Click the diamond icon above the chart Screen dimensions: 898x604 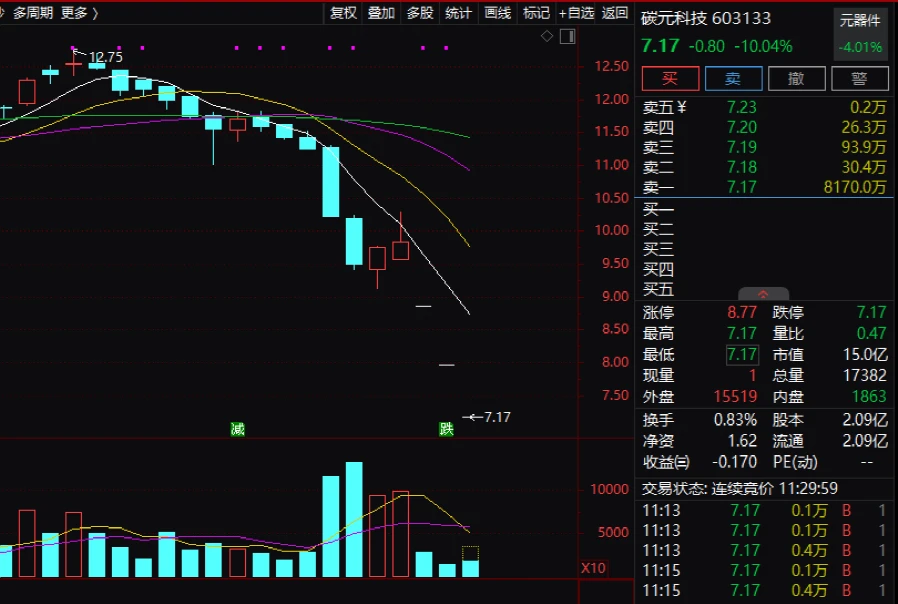tap(547, 37)
